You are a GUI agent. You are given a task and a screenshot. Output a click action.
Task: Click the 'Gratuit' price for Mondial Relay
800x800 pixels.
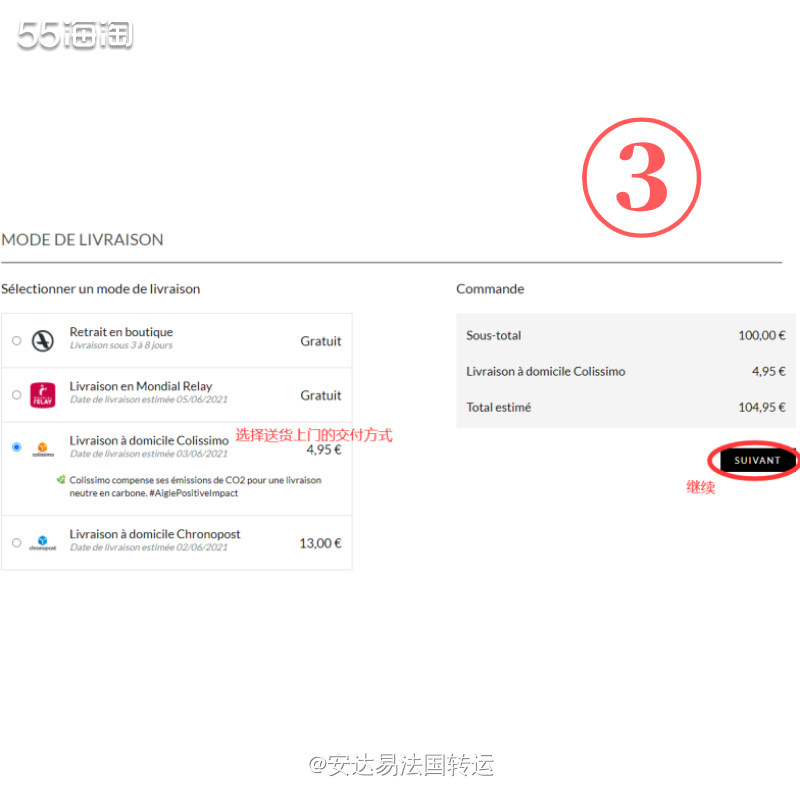tap(320, 395)
